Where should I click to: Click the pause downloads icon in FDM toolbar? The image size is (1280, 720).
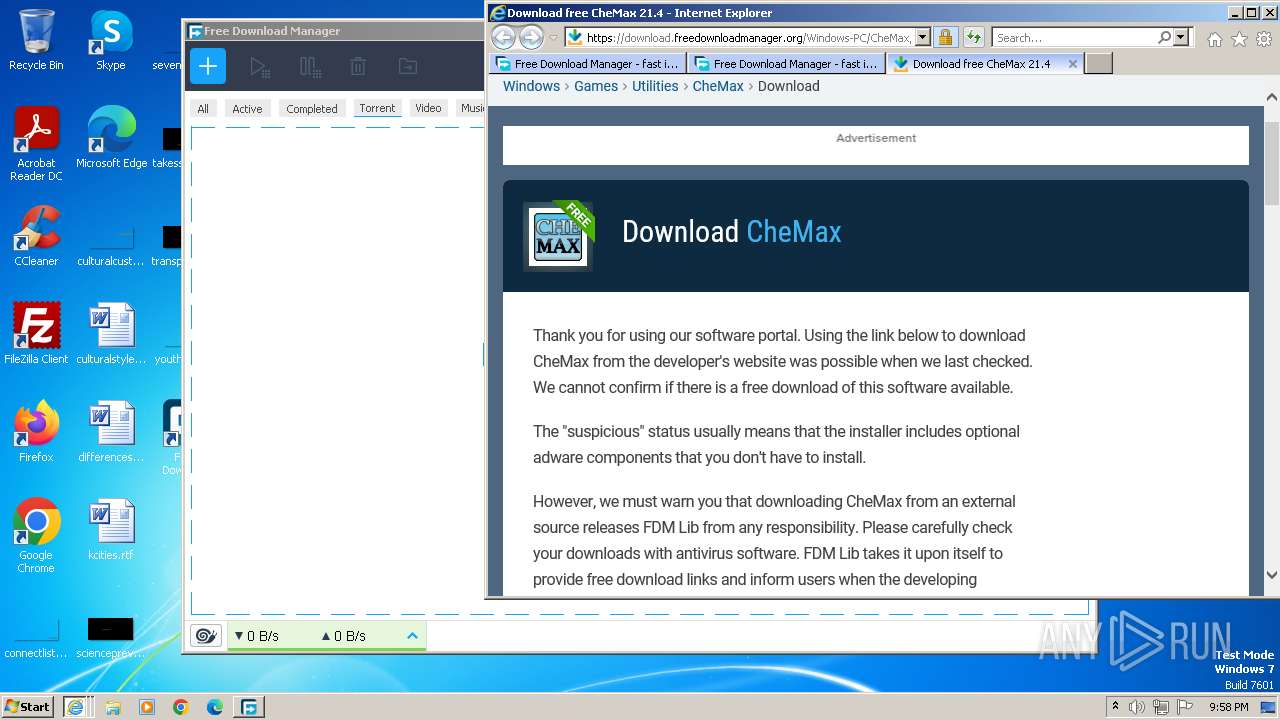click(310, 67)
